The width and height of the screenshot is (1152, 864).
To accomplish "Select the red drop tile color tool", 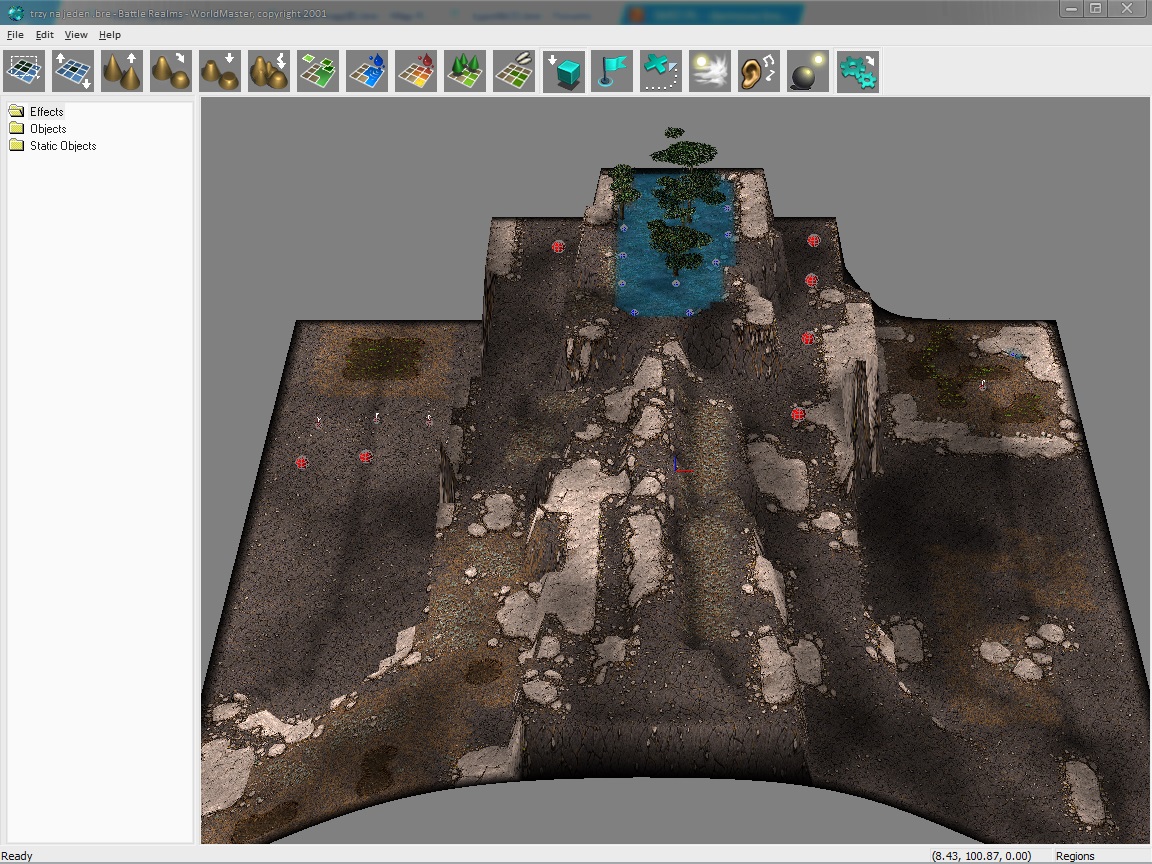I will pos(416,71).
